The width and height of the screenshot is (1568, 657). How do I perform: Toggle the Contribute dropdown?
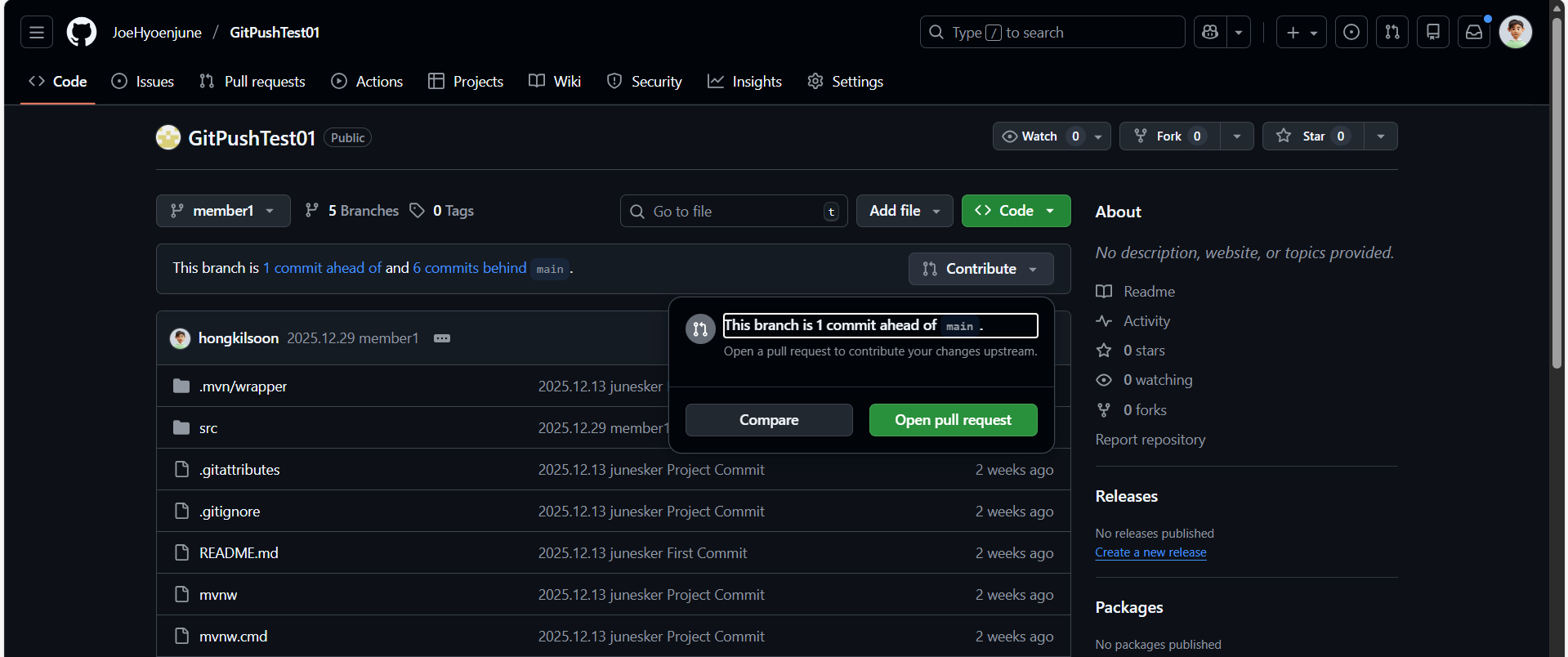(981, 269)
